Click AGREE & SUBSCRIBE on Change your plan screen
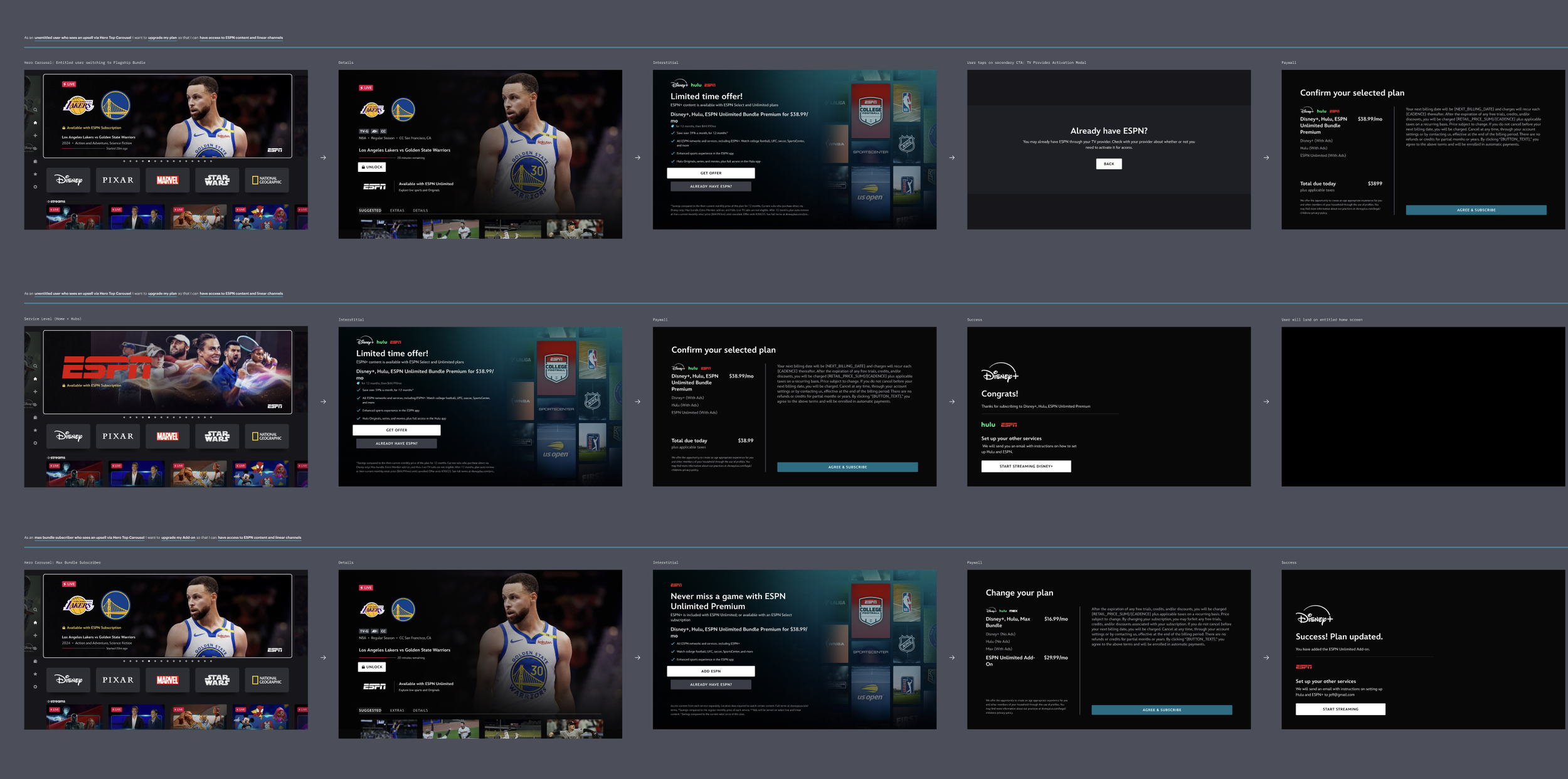This screenshot has height=779, width=1568. (1162, 710)
